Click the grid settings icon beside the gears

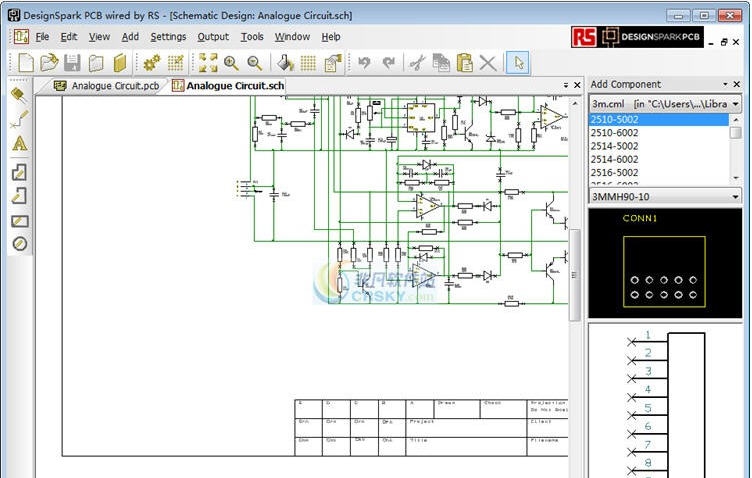176,63
